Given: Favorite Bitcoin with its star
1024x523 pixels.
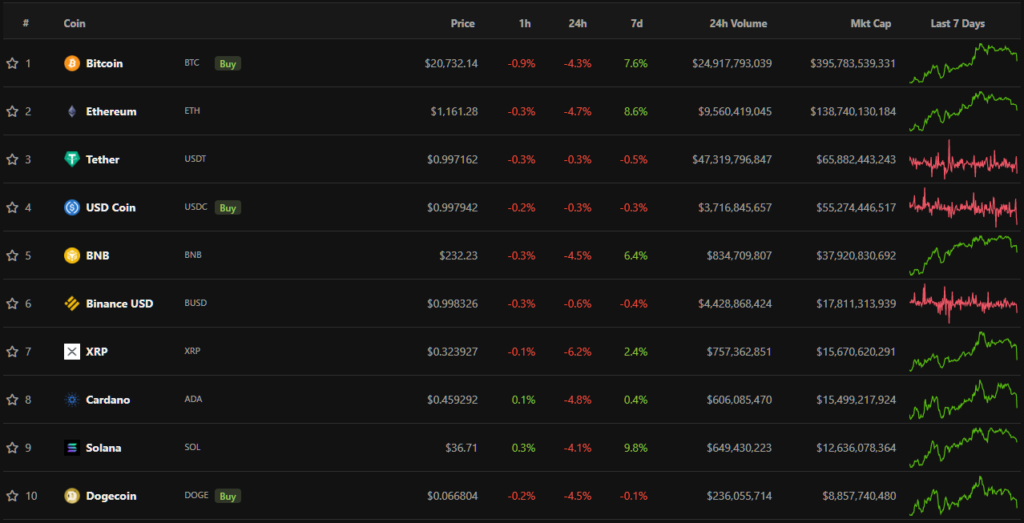Looking at the screenshot, I should 12,63.
